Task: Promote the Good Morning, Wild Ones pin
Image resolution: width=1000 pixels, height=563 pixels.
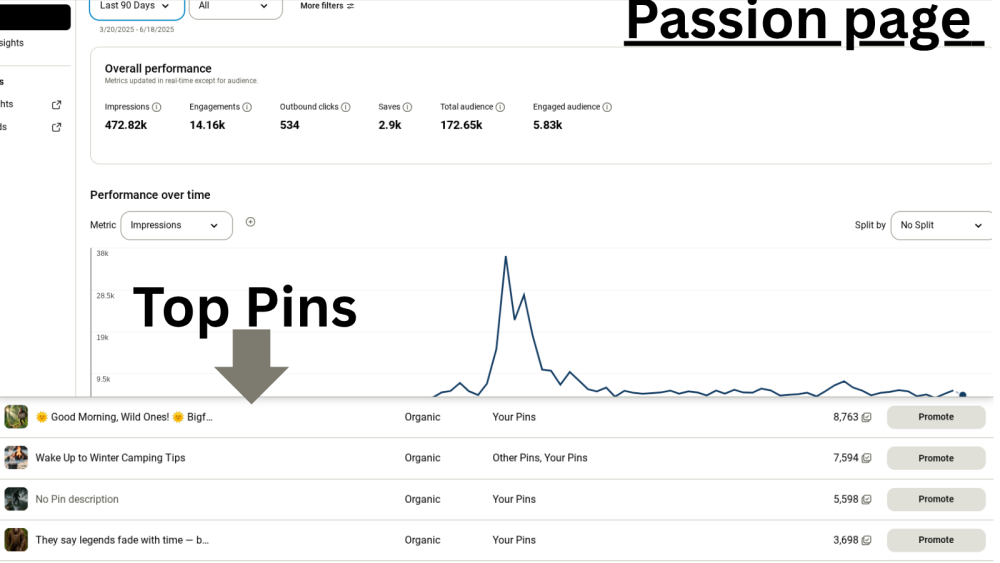Action: (936, 417)
